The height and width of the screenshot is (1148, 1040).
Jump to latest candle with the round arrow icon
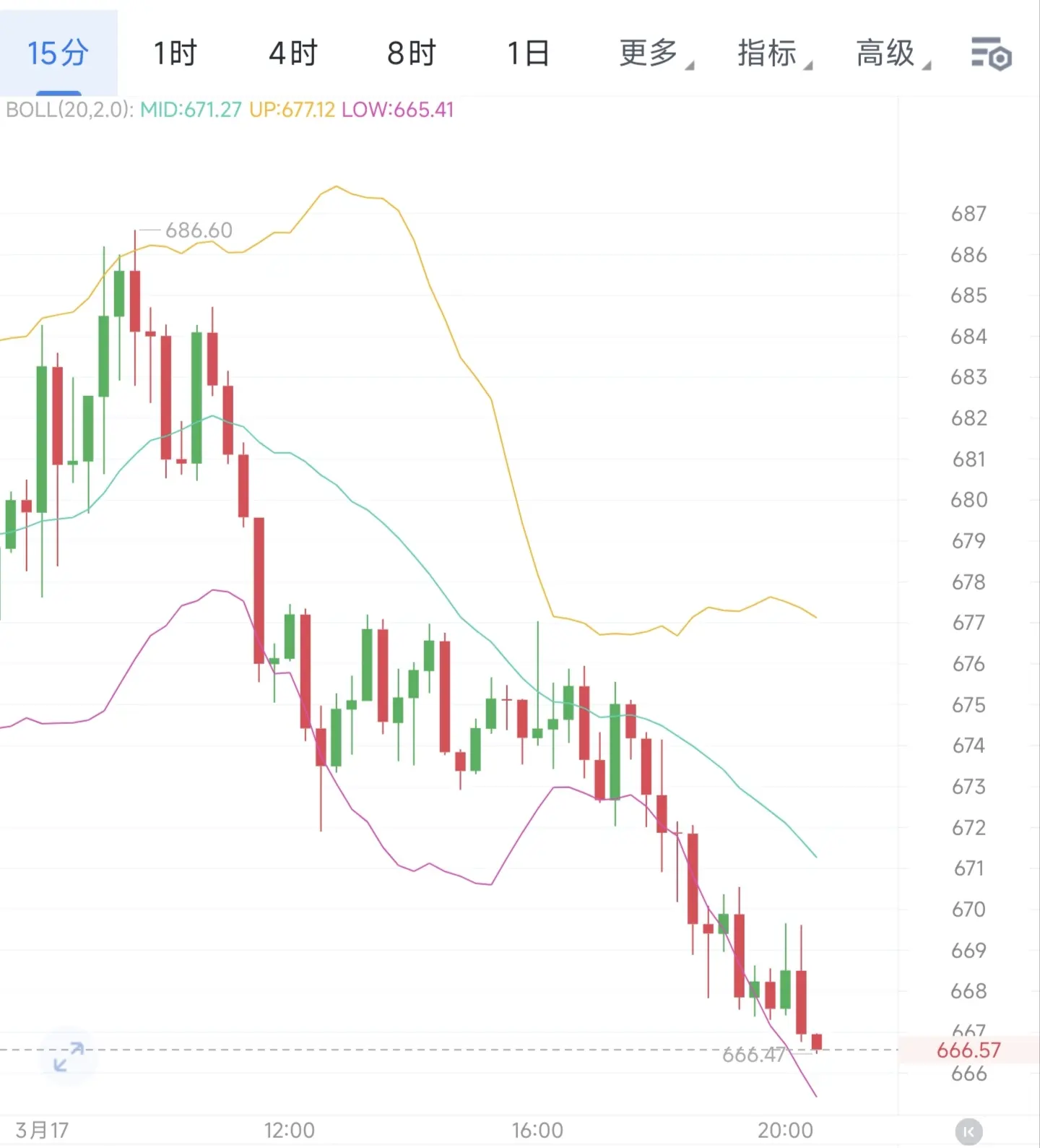(969, 1131)
